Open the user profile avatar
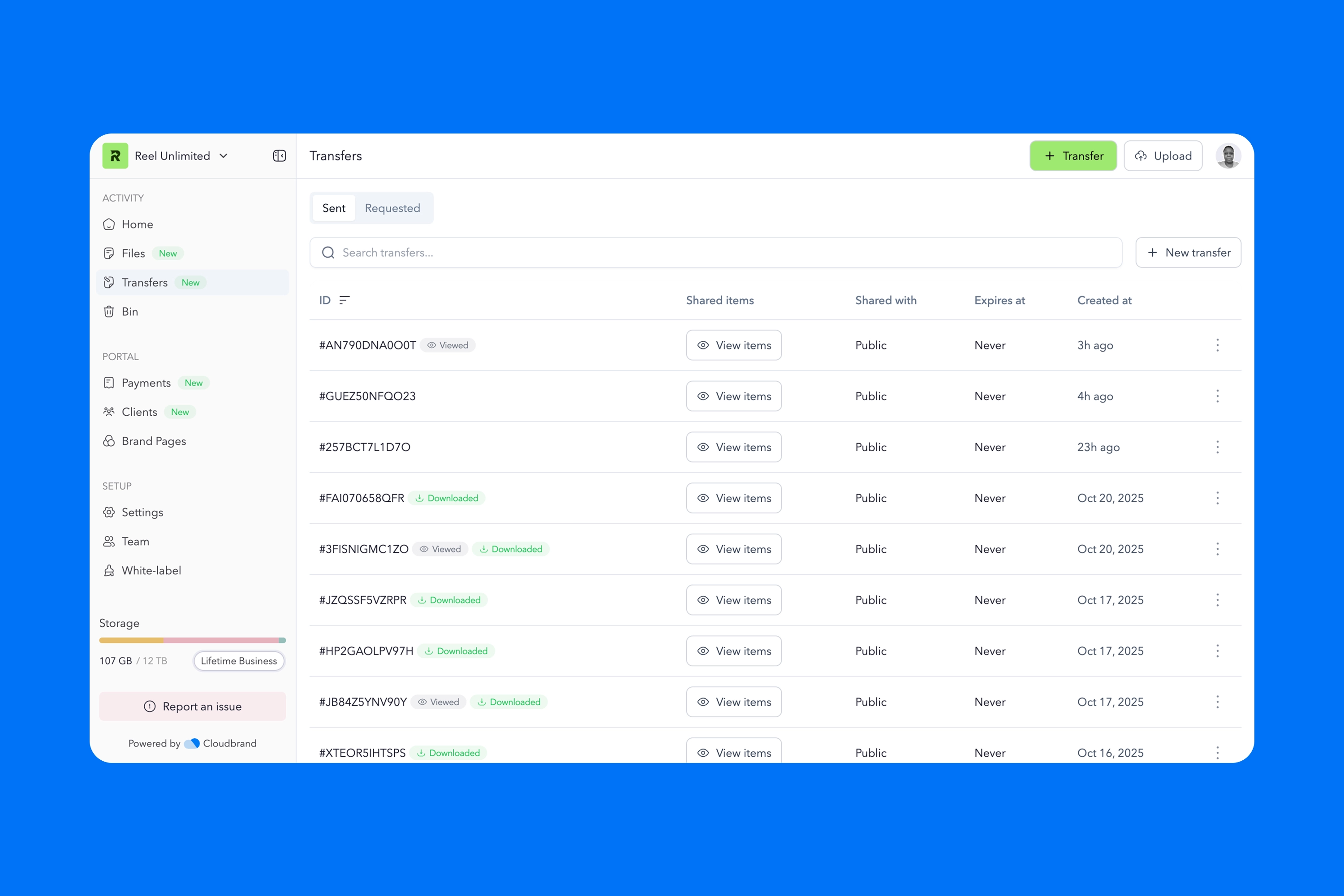The width and height of the screenshot is (1344, 896). [1228, 156]
